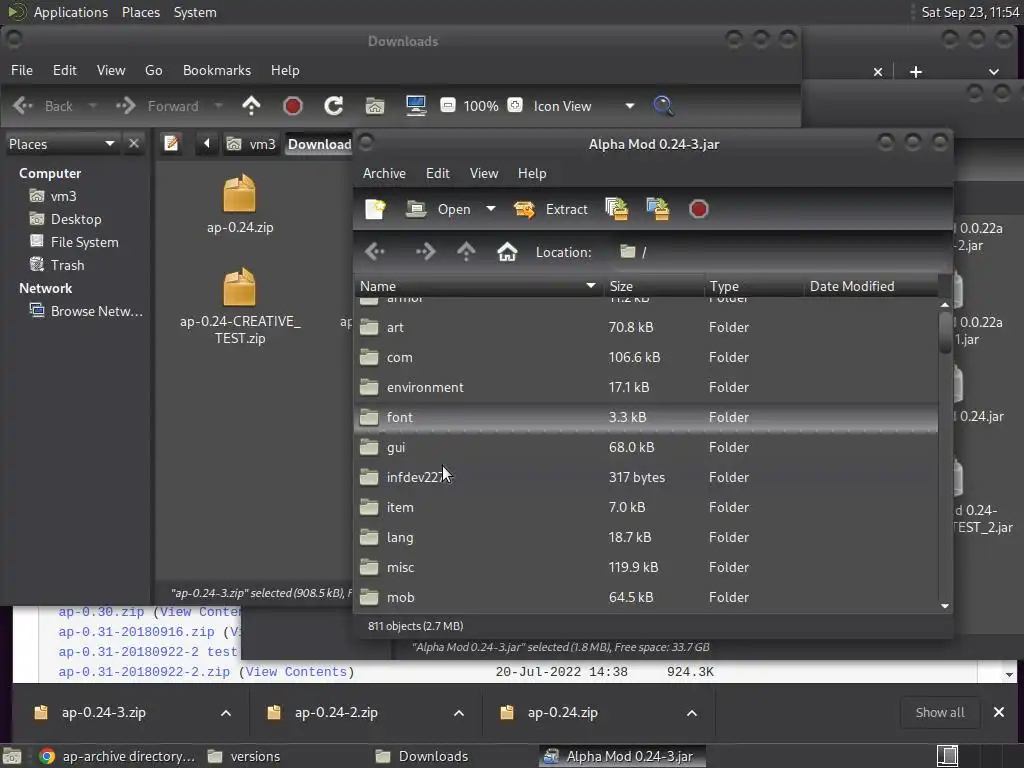Image resolution: width=1024 pixels, height=768 pixels.
Task: Expand options for ap-0.24-2.zip download
Action: (458, 713)
